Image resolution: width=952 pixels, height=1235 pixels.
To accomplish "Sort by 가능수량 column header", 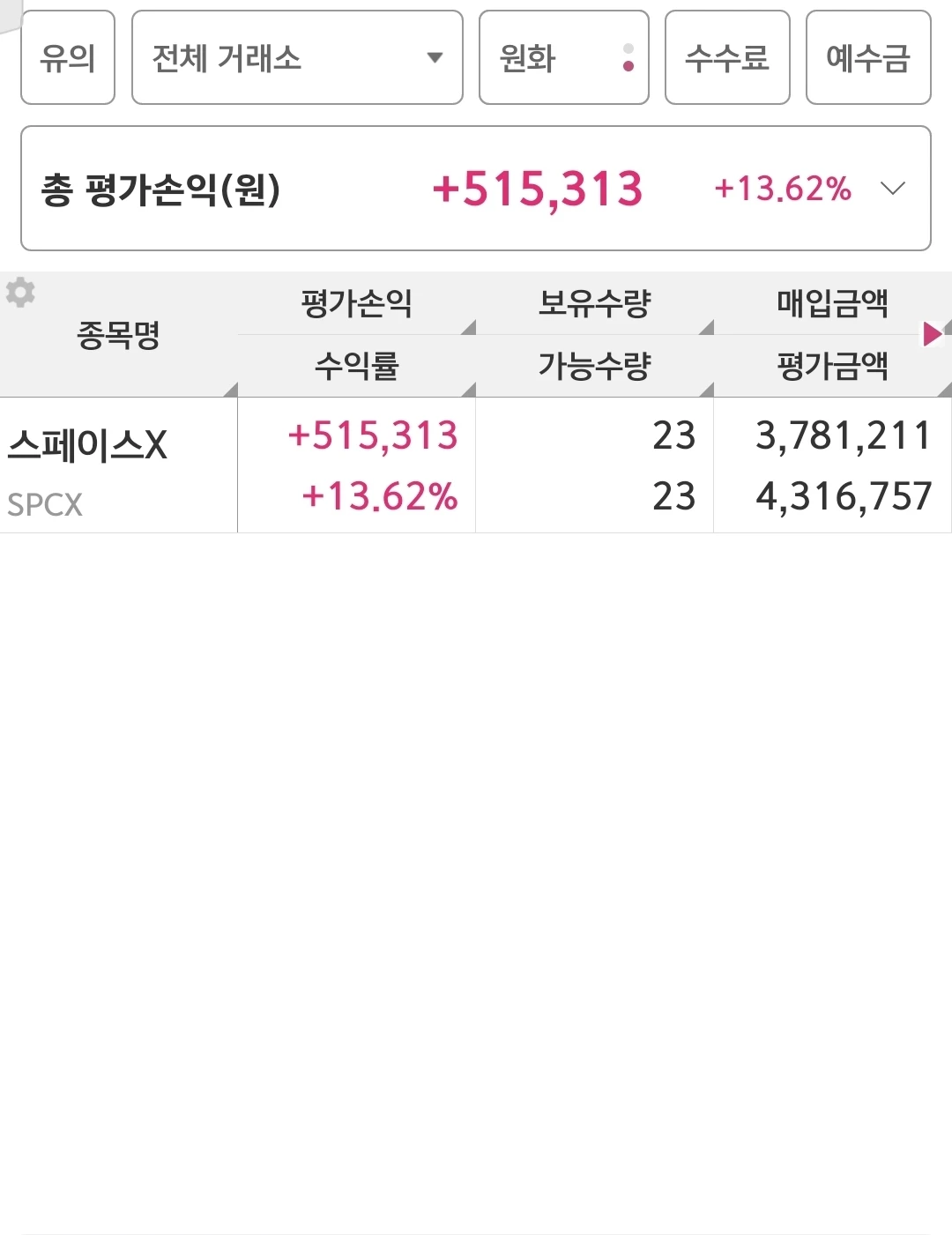I will tap(595, 366).
